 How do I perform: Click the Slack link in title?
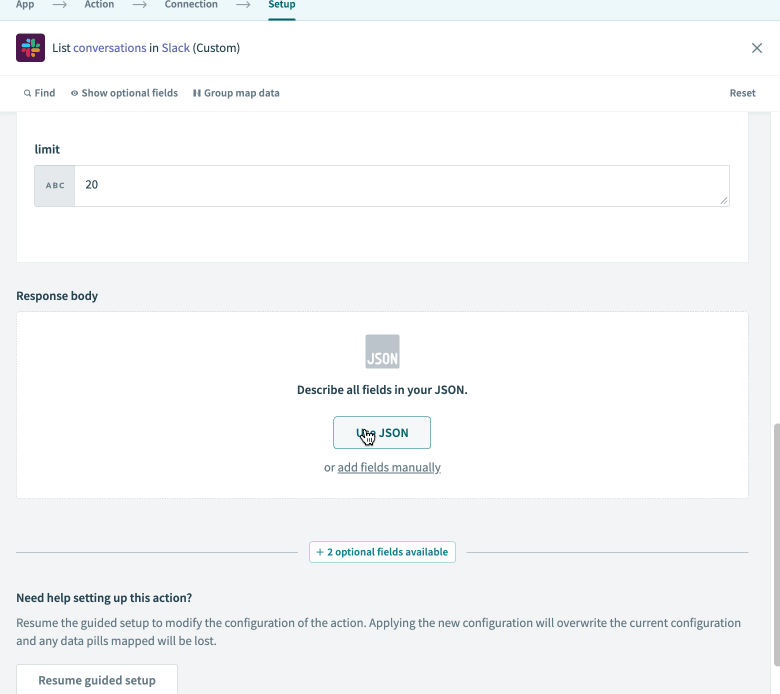pyautogui.click(x=176, y=48)
